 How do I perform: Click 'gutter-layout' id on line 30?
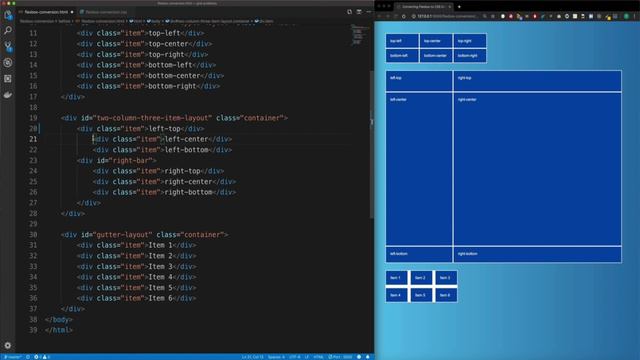click(122, 235)
